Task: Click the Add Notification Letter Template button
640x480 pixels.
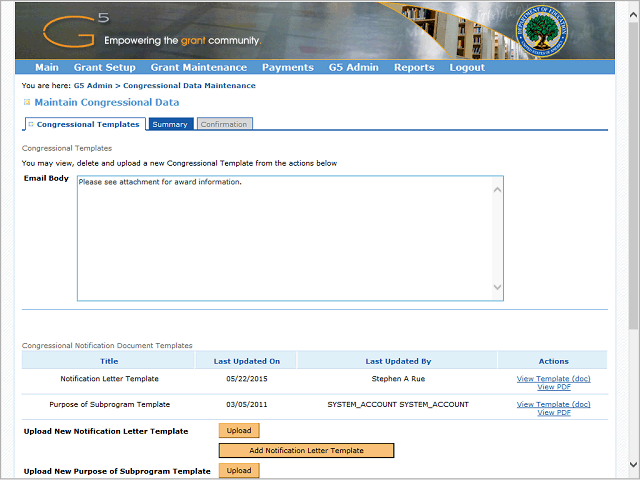Action: [306, 451]
